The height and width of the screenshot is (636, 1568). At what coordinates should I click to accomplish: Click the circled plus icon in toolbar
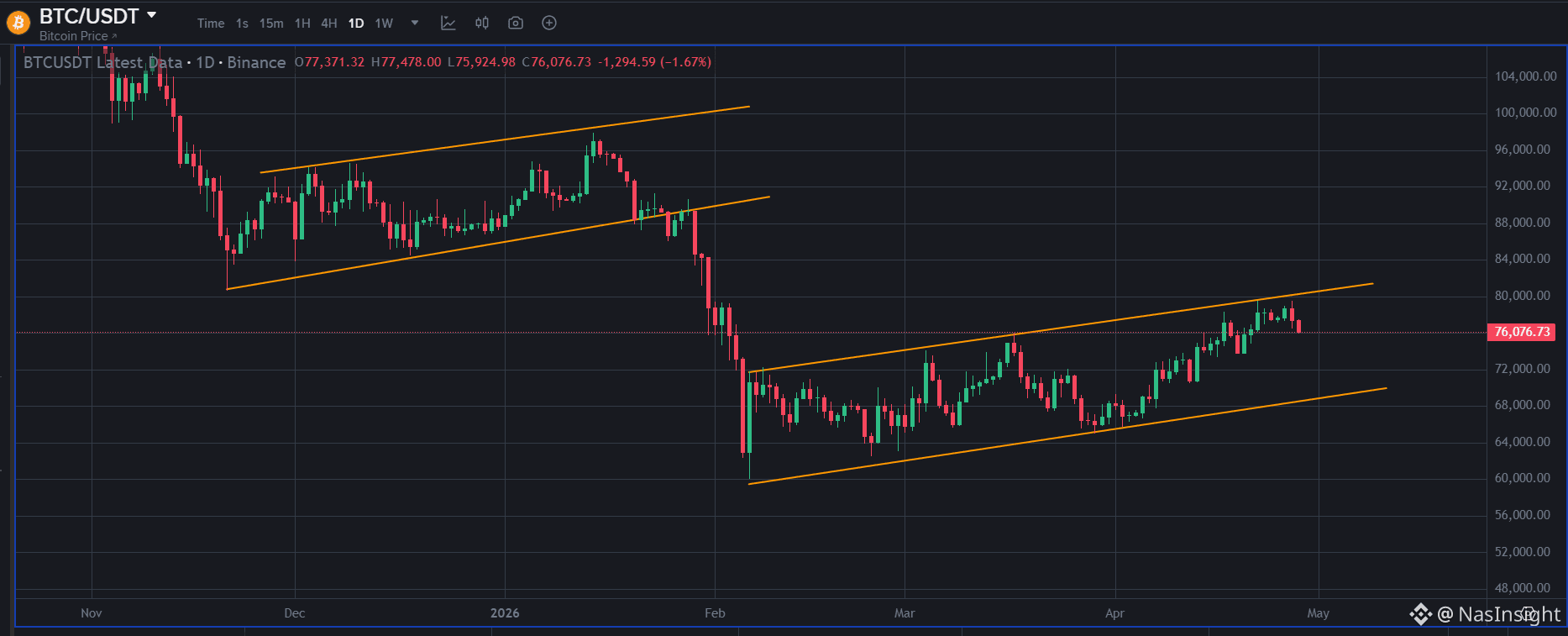pos(549,24)
